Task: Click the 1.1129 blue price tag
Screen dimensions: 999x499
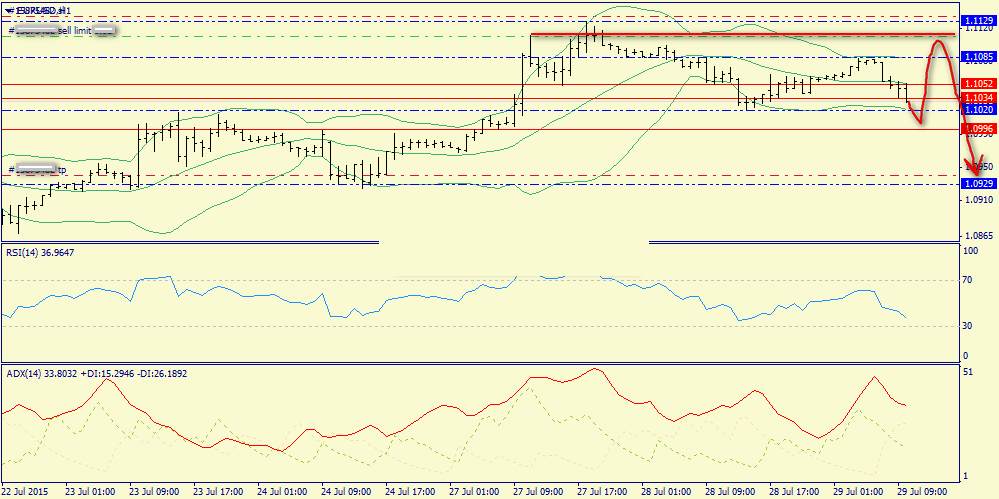Action: 975,20
